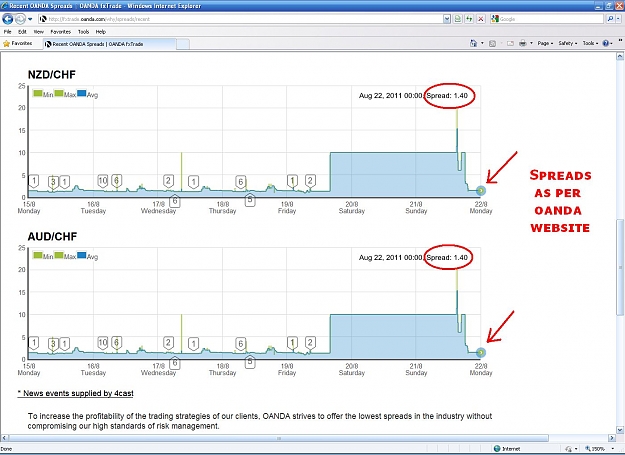Open the Edit menu
The image size is (625, 455).
pyautogui.click(x=22, y=31)
